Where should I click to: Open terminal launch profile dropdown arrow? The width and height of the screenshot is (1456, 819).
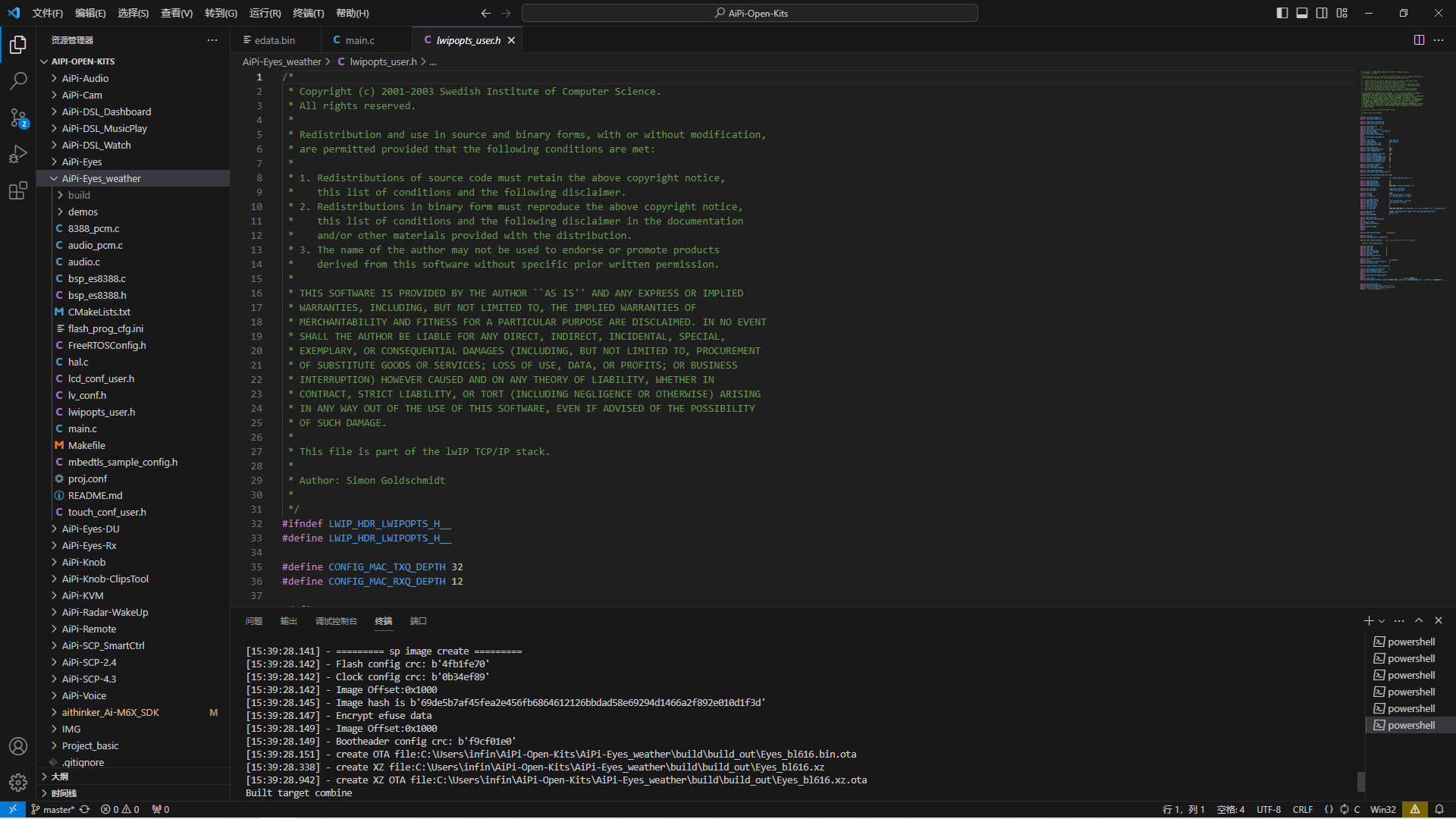click(x=1382, y=621)
